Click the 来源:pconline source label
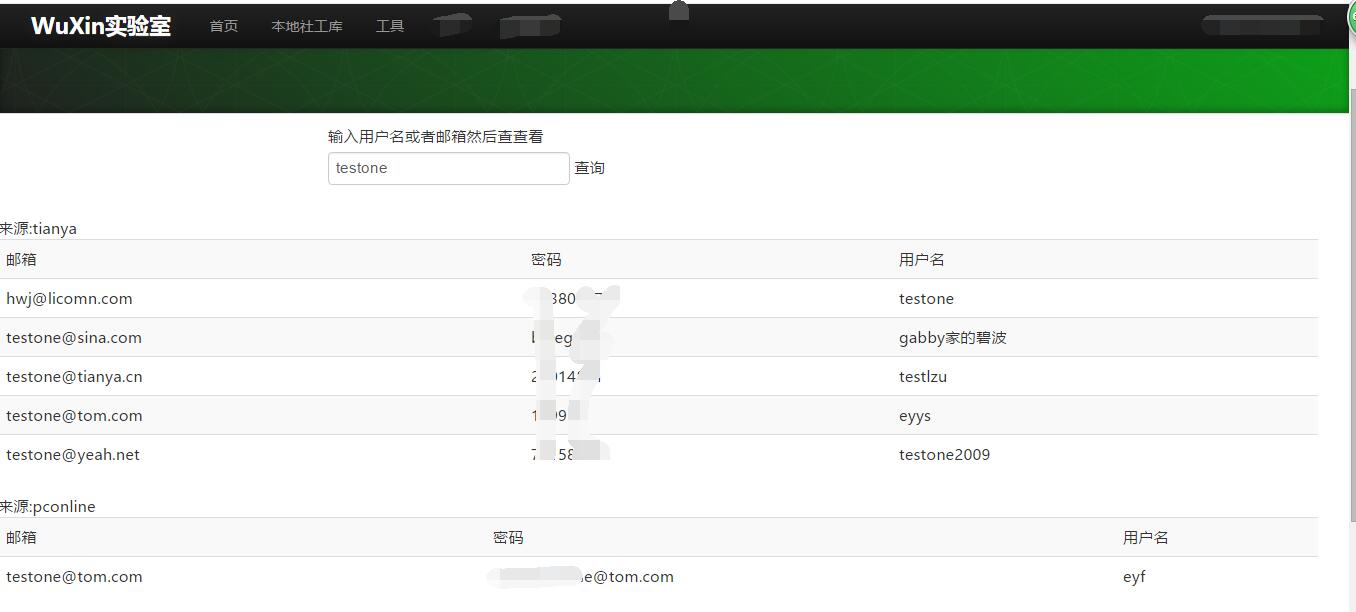 pos(48,506)
